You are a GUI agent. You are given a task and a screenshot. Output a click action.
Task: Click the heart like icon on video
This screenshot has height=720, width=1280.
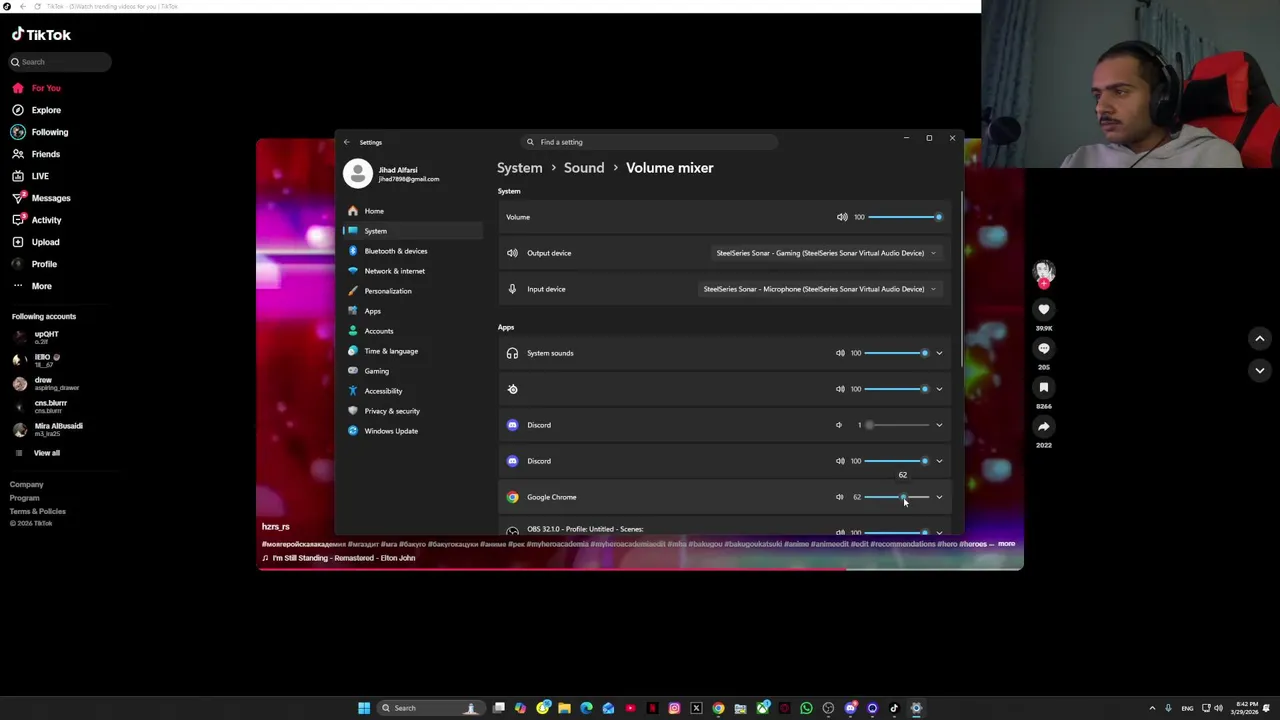click(x=1044, y=310)
